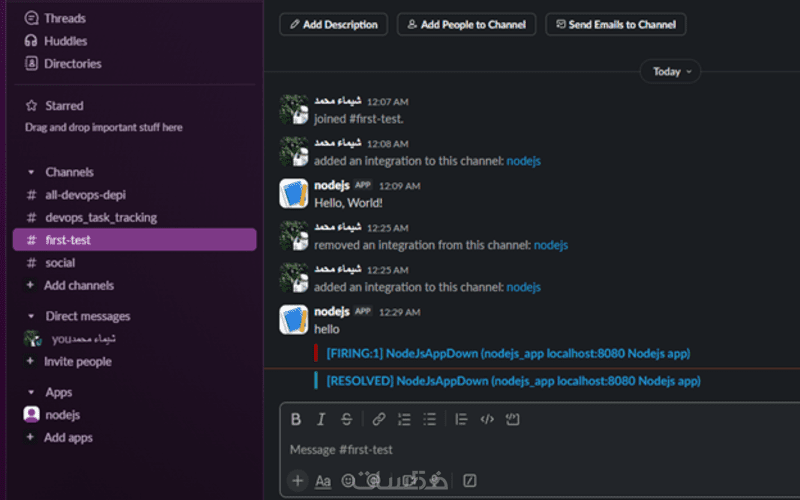Viewport: 800px width, 500px height.
Task: Toggle italic text formatting
Action: pos(321,419)
